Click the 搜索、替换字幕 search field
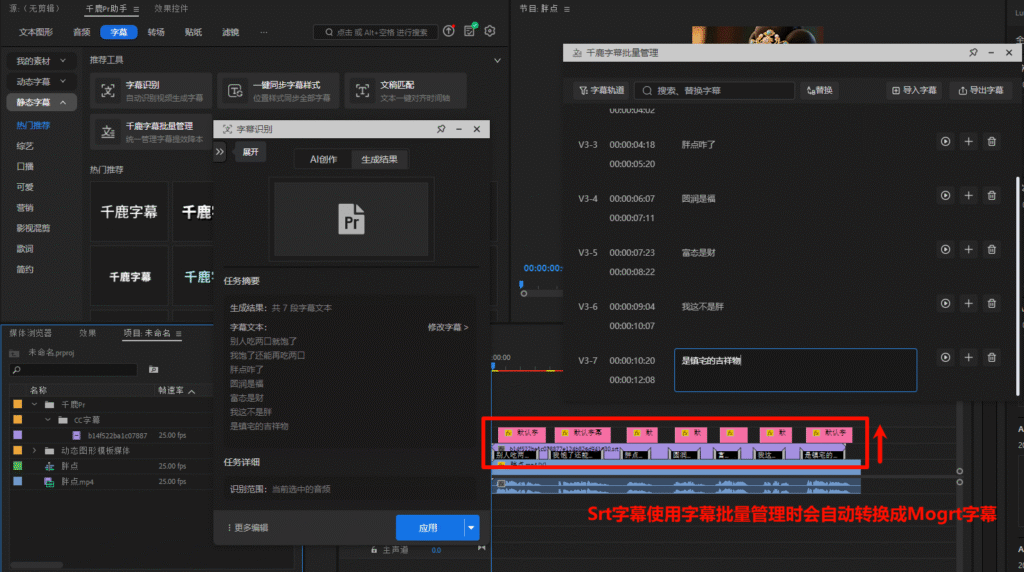This screenshot has width=1024, height=572. (714, 90)
